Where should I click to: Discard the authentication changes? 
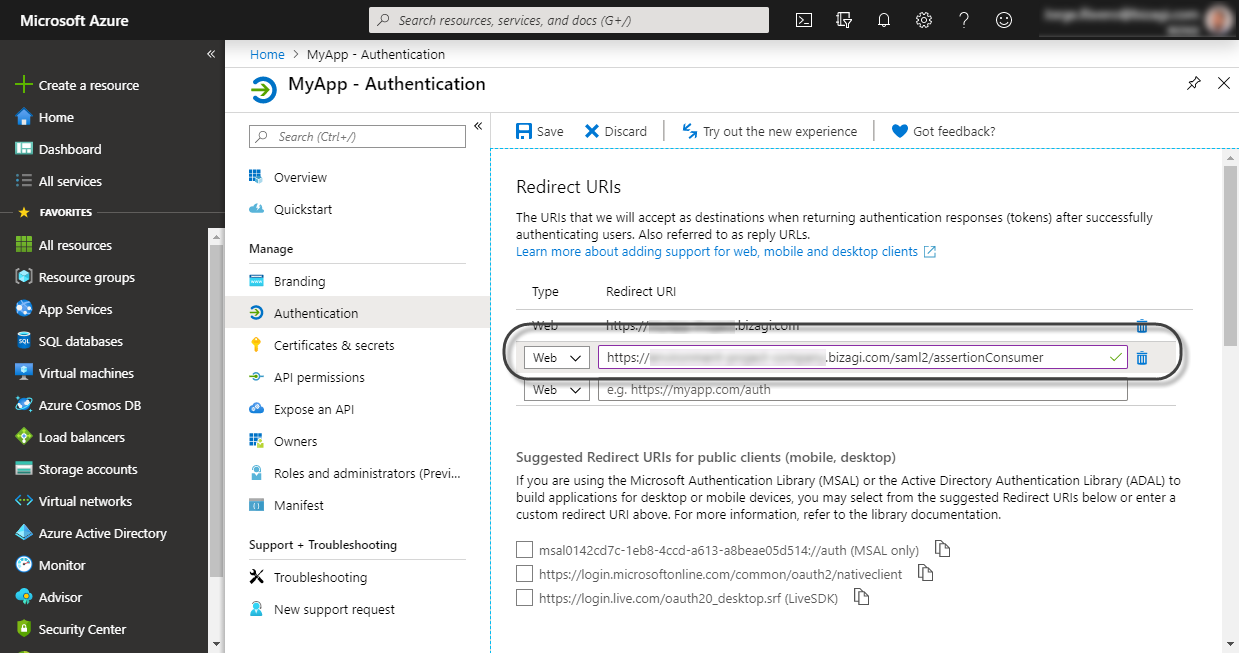coord(616,131)
